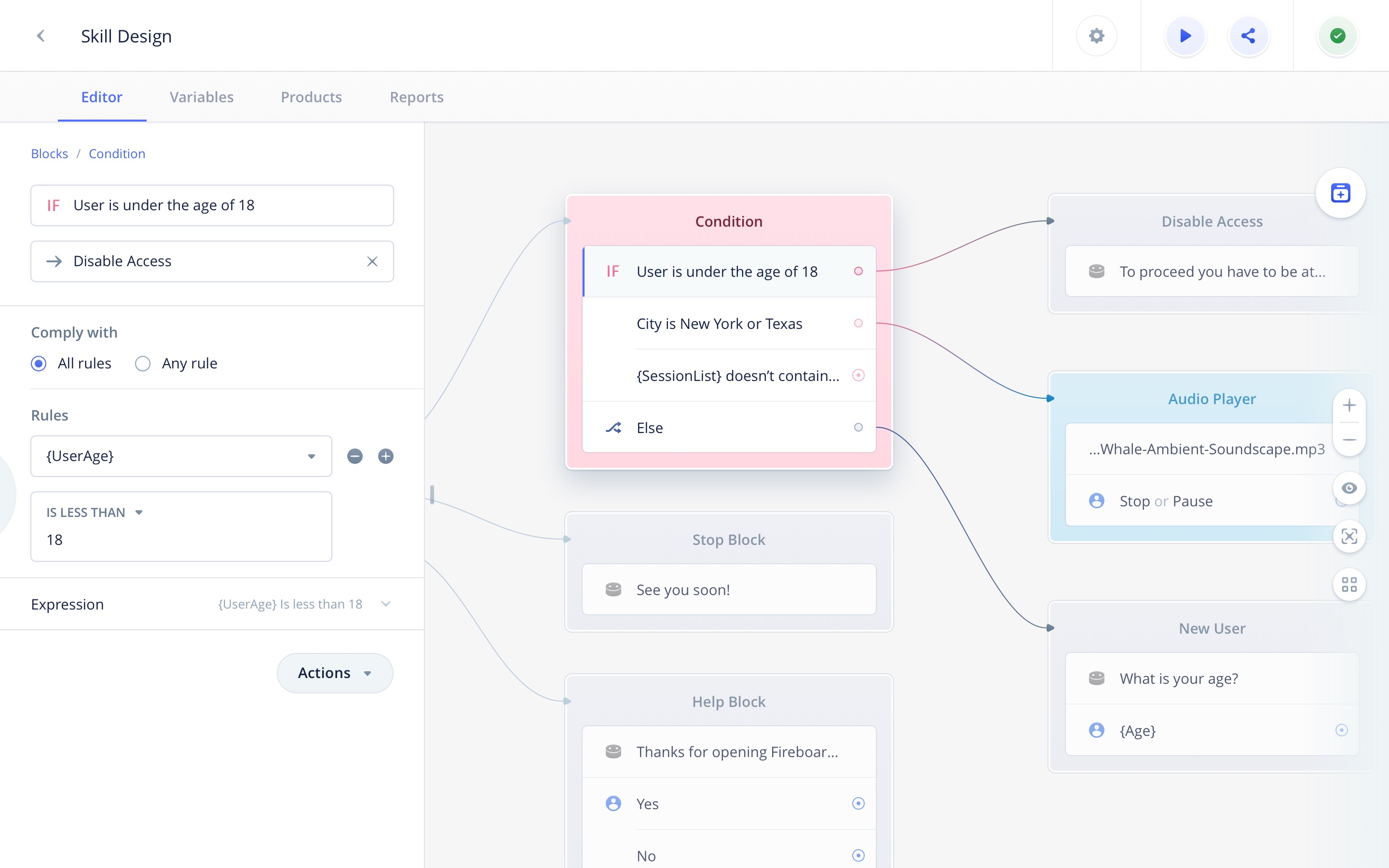Open the grid layout icon
This screenshot has width=1389, height=868.
pos(1349,584)
